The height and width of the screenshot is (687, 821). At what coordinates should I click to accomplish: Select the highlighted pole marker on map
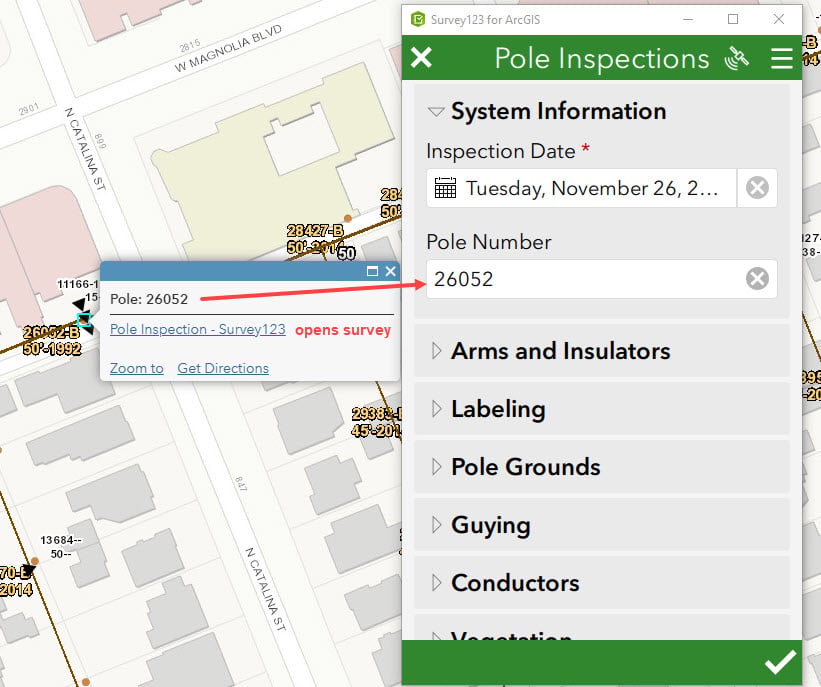84,318
